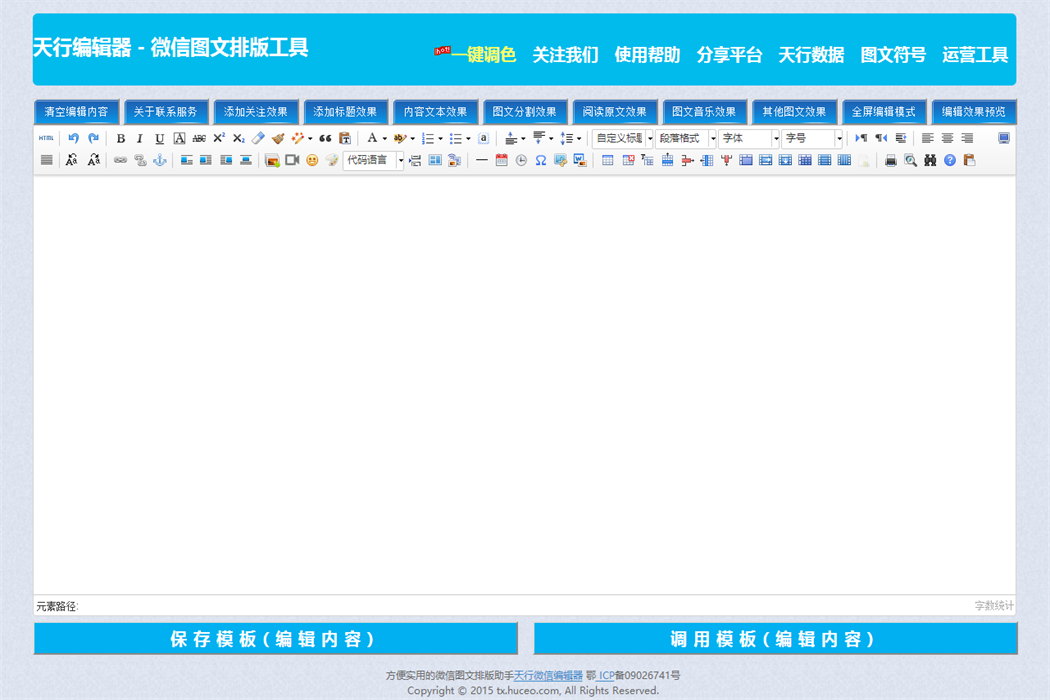Image resolution: width=1050 pixels, height=700 pixels.
Task: Insert an emoticon with the smiley icon
Action: (312, 160)
